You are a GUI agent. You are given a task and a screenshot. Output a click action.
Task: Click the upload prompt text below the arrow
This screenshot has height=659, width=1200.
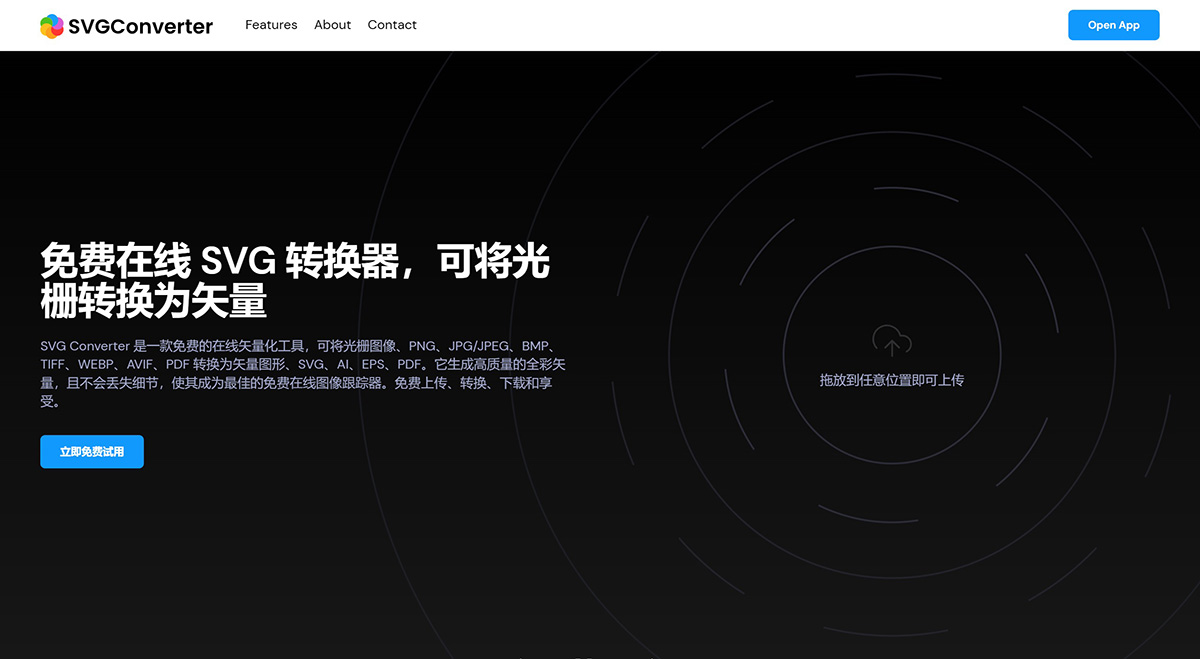tap(891, 380)
